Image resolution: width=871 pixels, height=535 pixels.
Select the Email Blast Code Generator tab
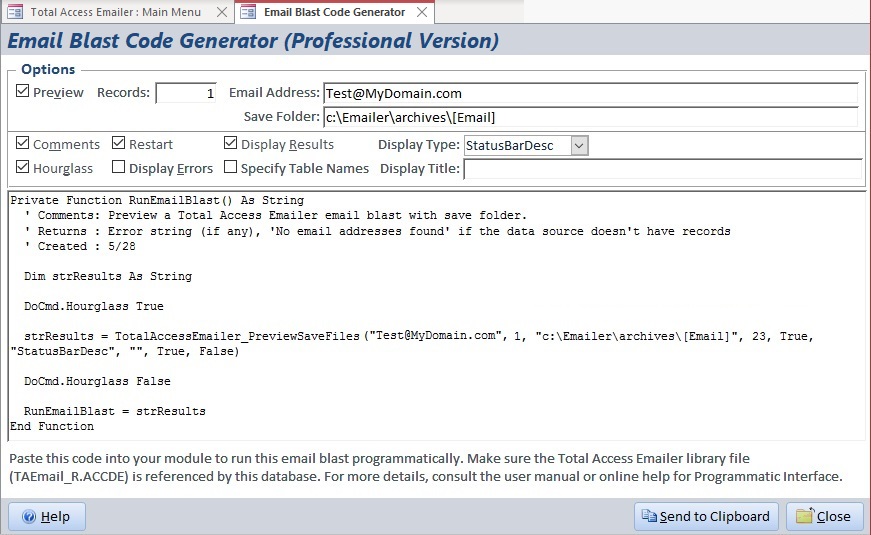pyautogui.click(x=334, y=12)
